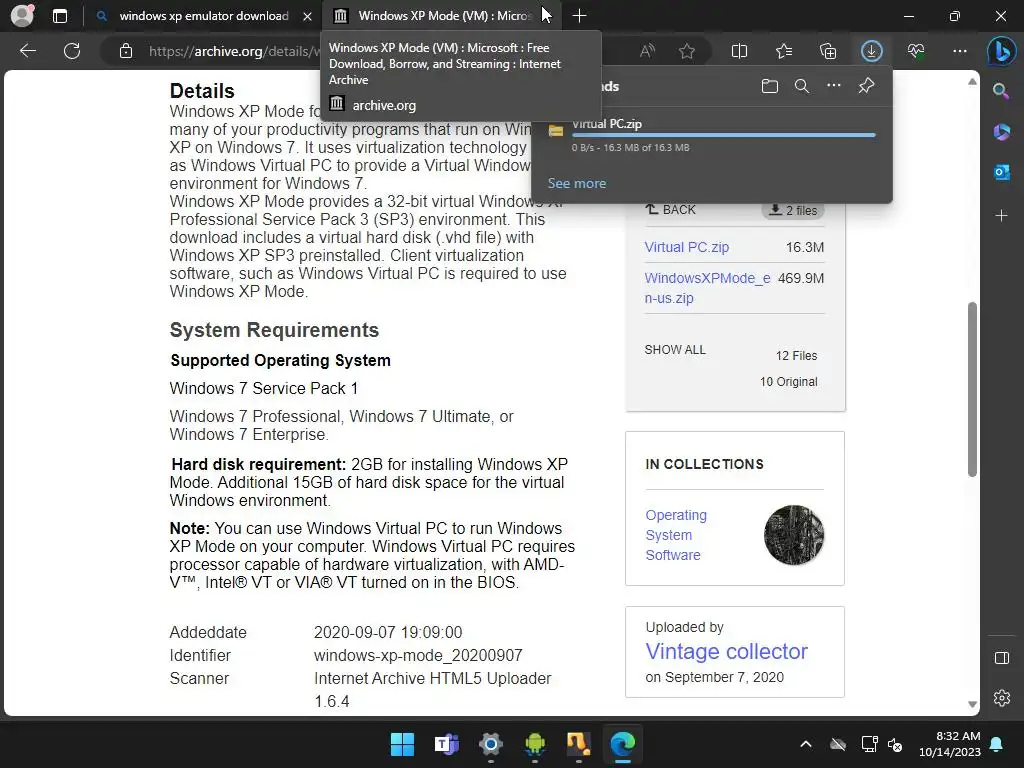Toggle split screen icon
This screenshot has width=1024, height=768.
[x=739, y=51]
